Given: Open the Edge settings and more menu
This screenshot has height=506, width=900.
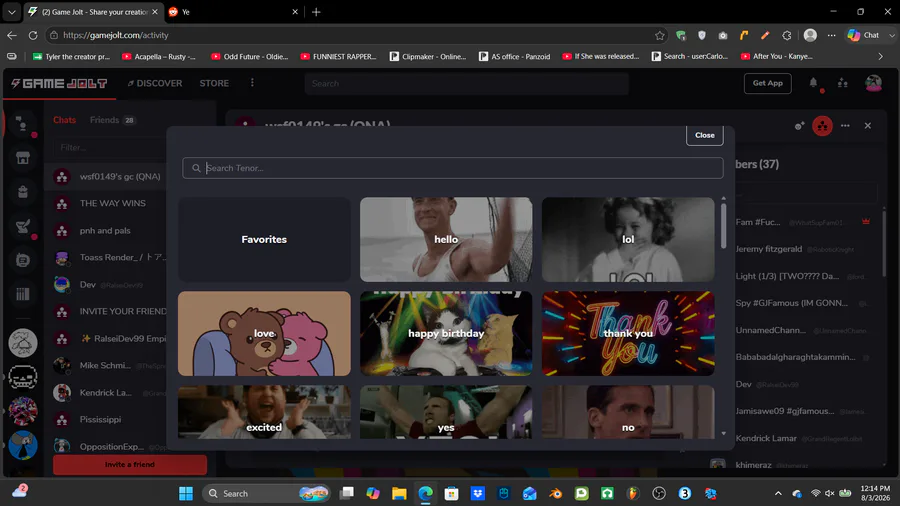Looking at the screenshot, I should click(831, 35).
